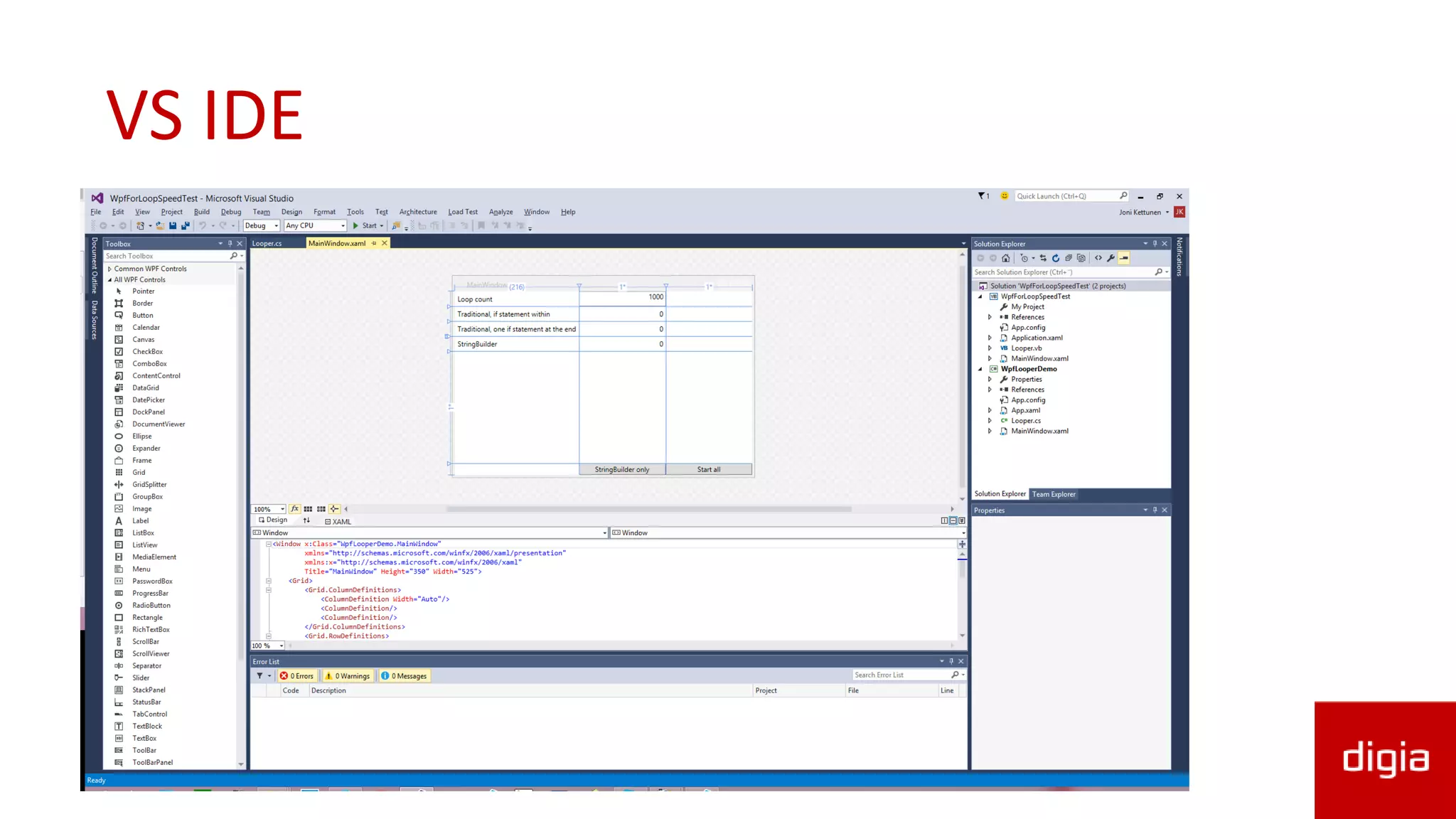Toggle snapping to snaplines in designer
1456x819 pixels.
point(334,509)
